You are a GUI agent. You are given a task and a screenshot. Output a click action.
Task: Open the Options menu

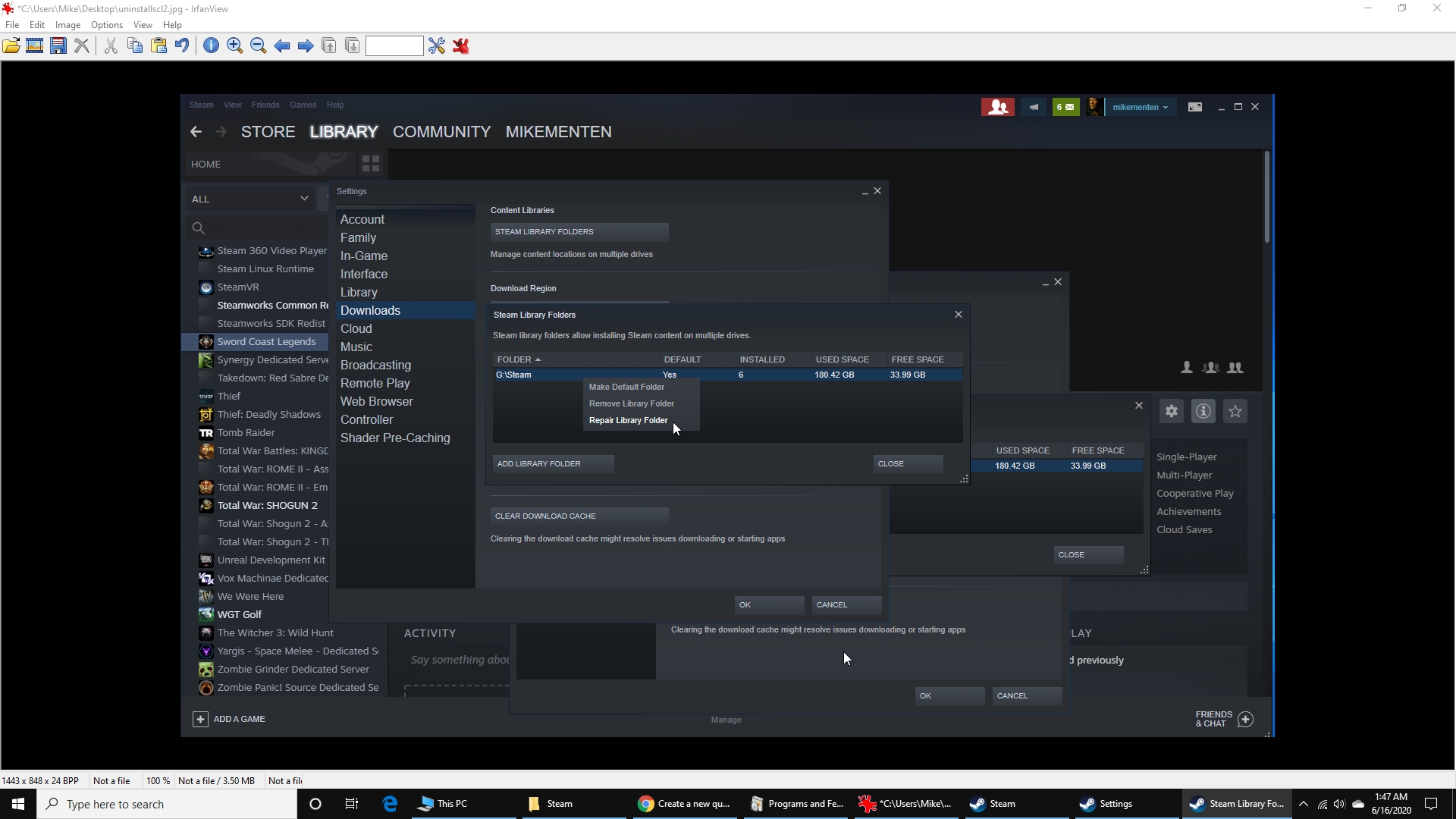tap(107, 25)
